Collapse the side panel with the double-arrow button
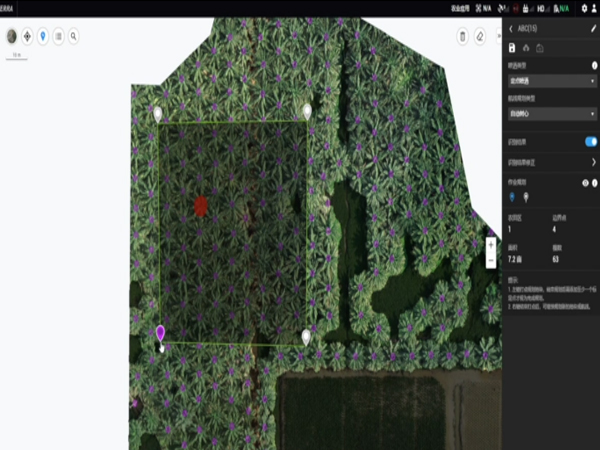Image resolution: width=600 pixels, height=450 pixels. (x=499, y=36)
